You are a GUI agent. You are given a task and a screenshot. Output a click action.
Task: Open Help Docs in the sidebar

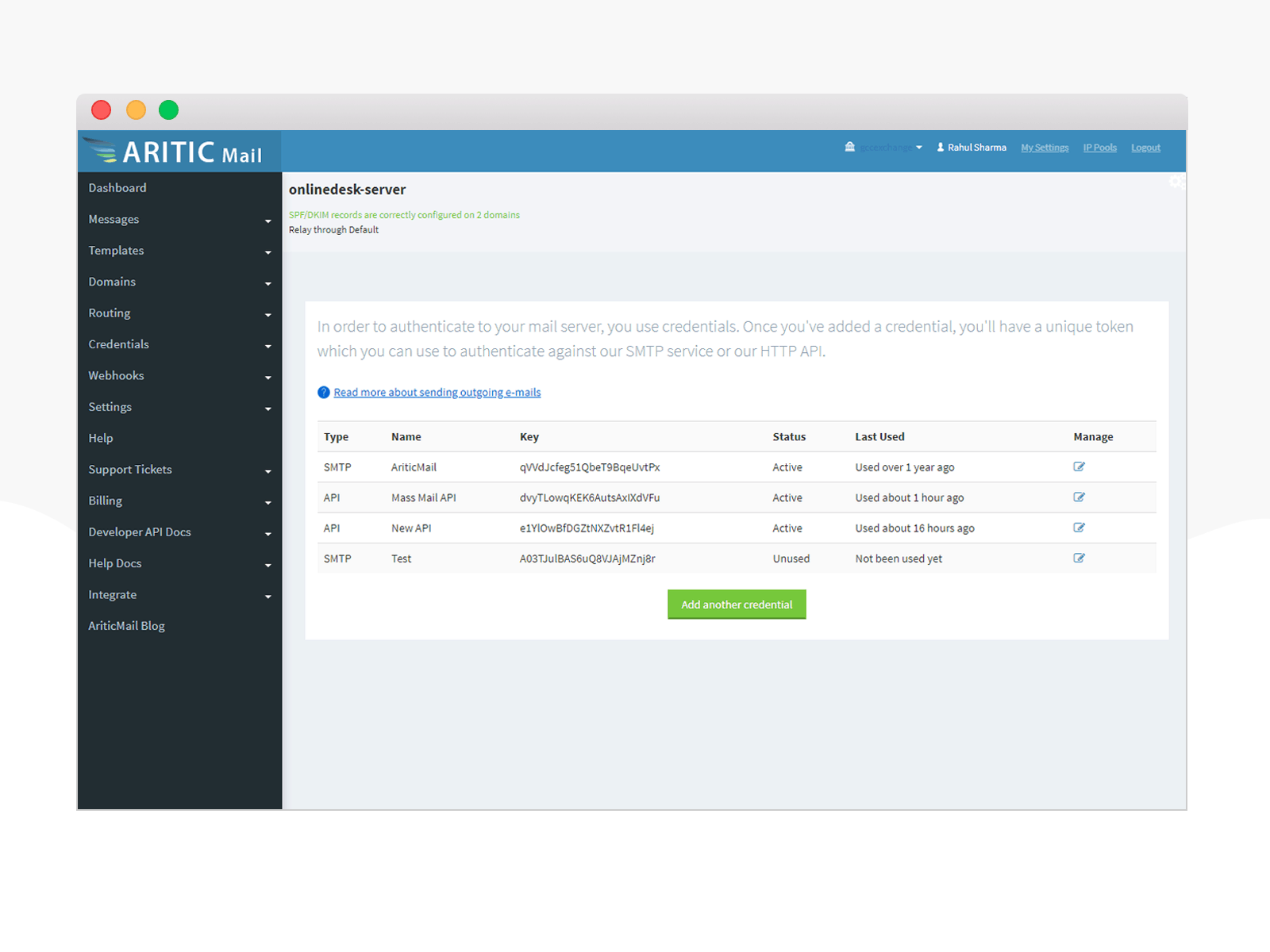click(x=115, y=563)
